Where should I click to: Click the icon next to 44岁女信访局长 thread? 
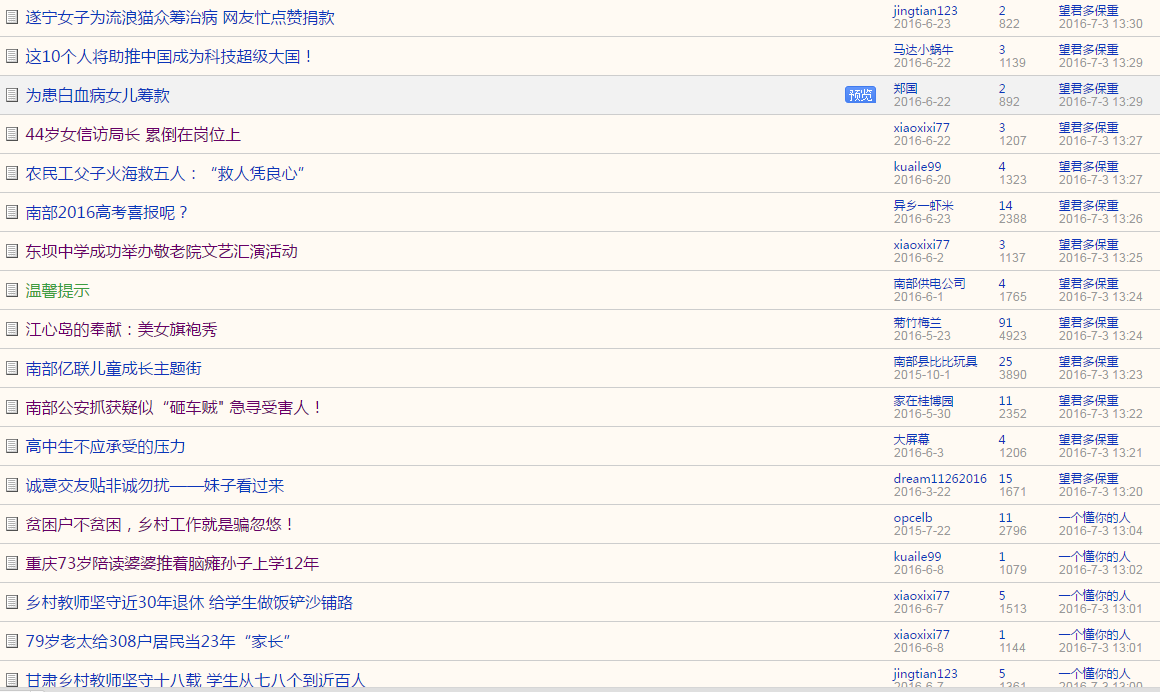tap(12, 134)
